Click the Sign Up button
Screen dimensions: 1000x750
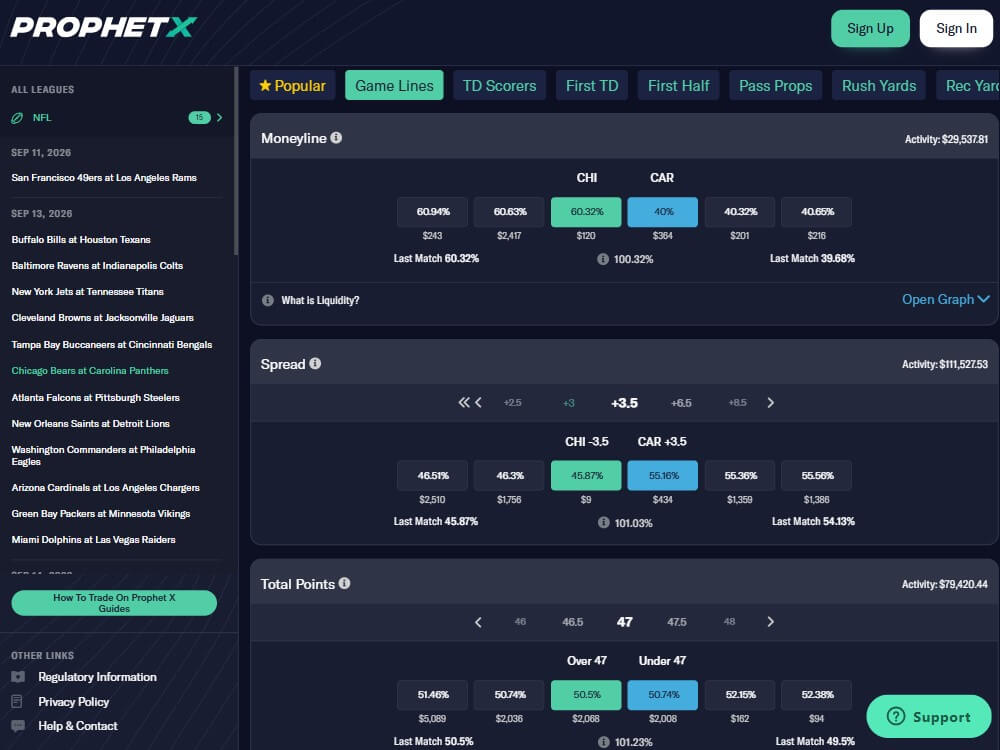click(870, 28)
